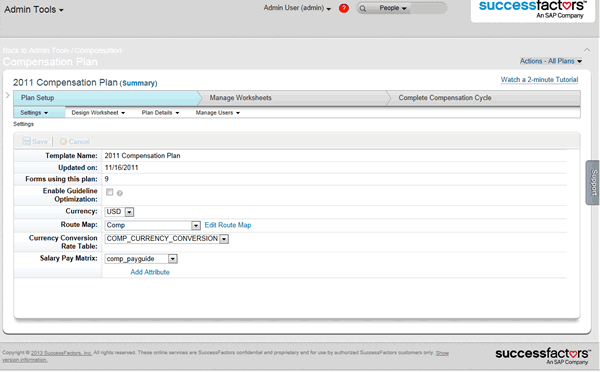Open the Edit Route Map link

228,225
